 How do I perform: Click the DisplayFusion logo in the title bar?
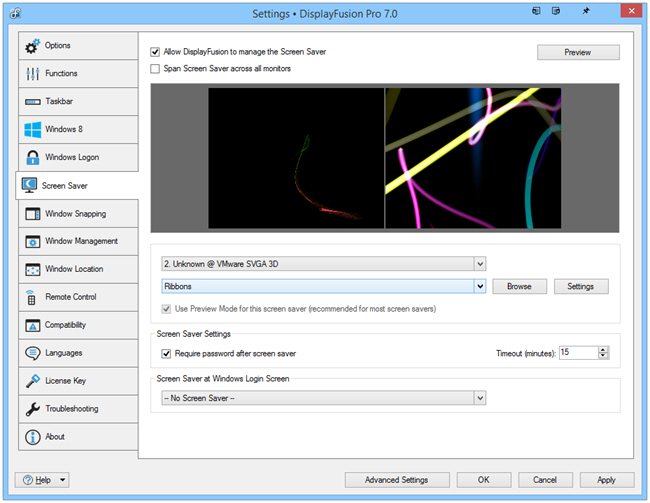click(x=16, y=14)
